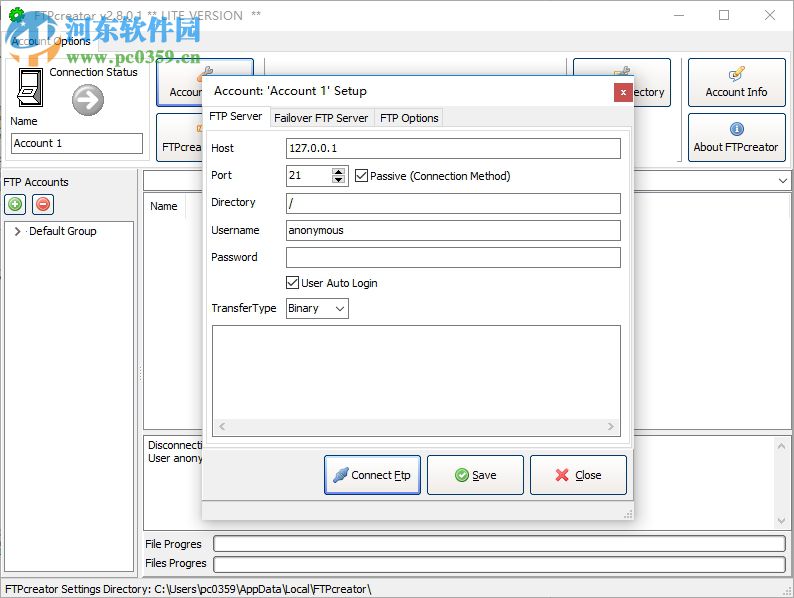
Task: Click the 'Disconnecti' log line
Action: point(175,445)
